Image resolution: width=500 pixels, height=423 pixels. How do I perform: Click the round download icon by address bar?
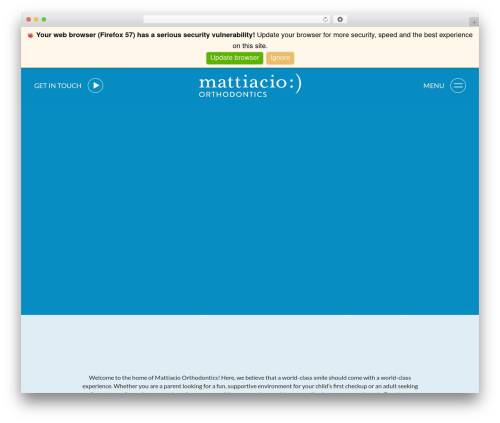pos(340,20)
